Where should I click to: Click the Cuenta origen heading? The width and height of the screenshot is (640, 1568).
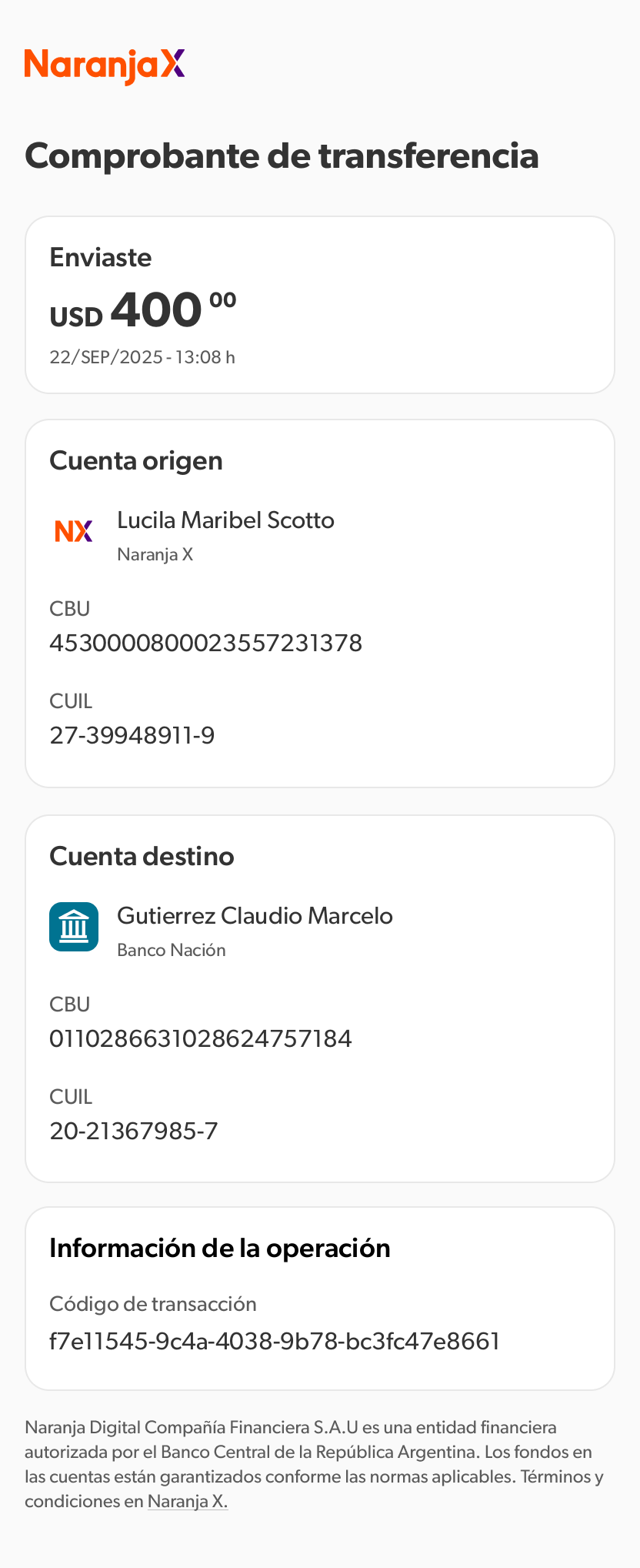(136, 460)
